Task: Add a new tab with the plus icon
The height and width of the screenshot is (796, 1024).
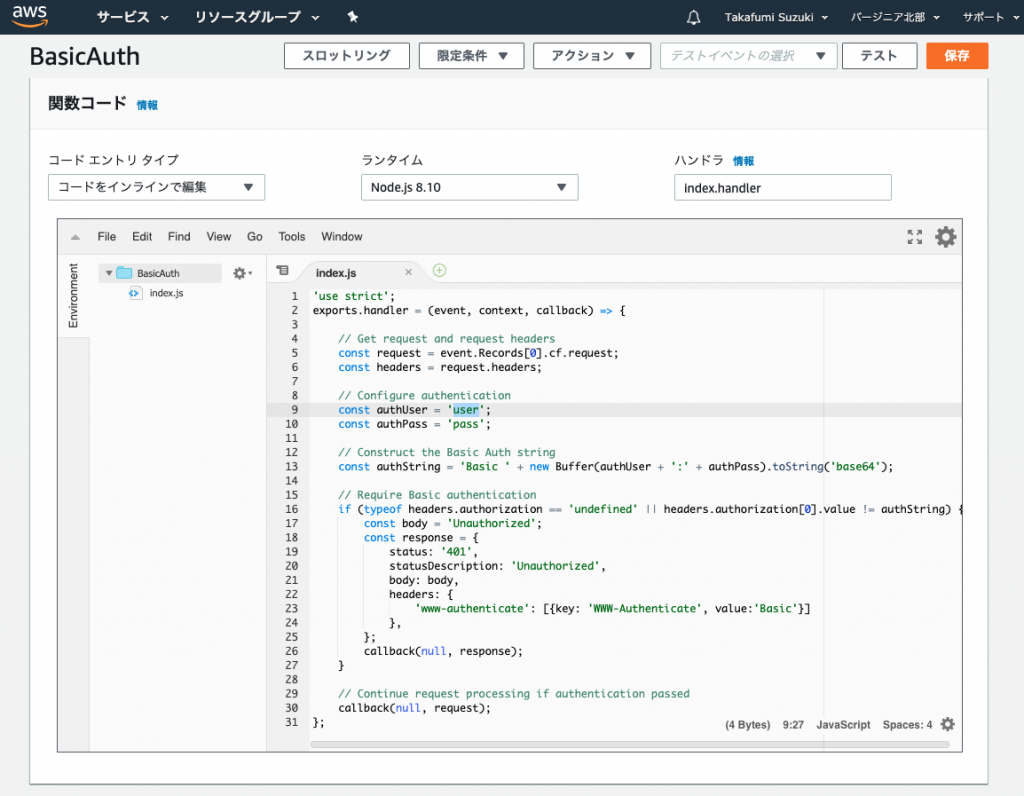Action: (439, 271)
